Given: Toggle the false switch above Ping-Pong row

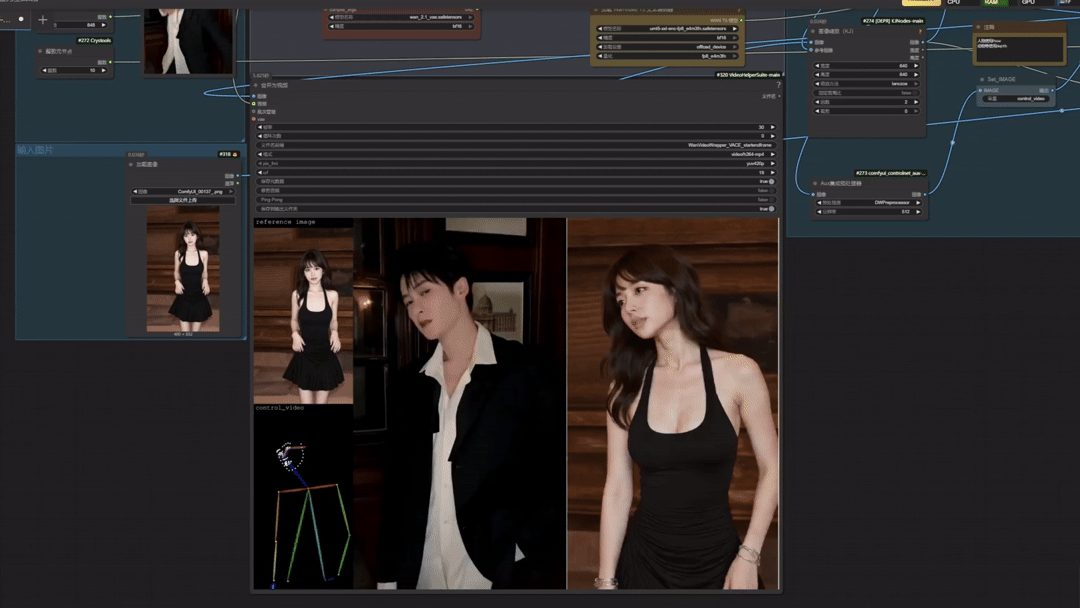Looking at the screenshot, I should coord(771,190).
